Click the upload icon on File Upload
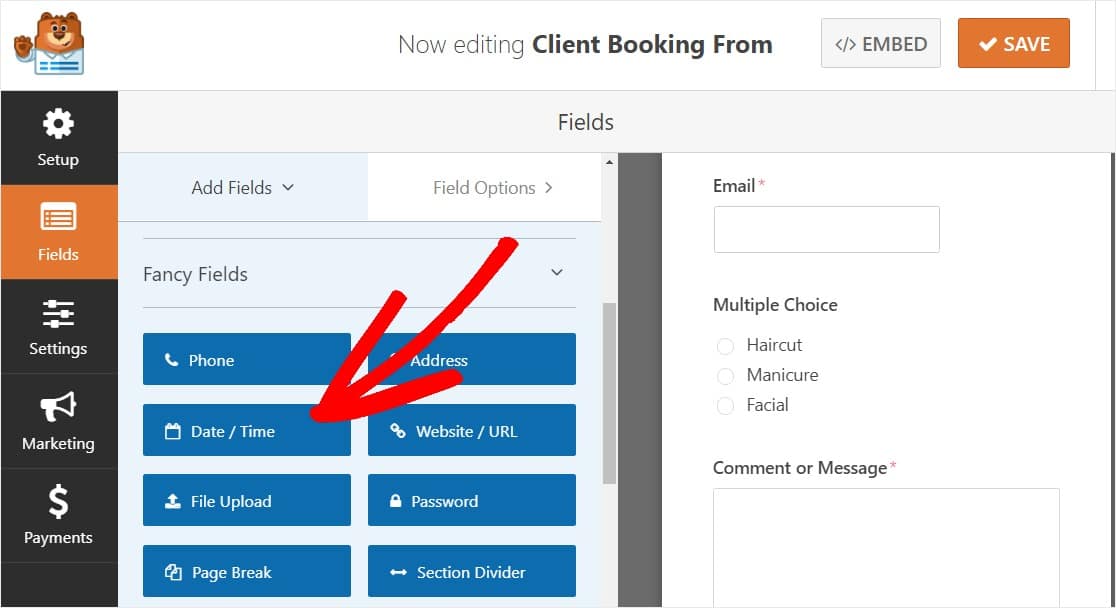Image resolution: width=1116 pixels, height=608 pixels. (x=172, y=501)
